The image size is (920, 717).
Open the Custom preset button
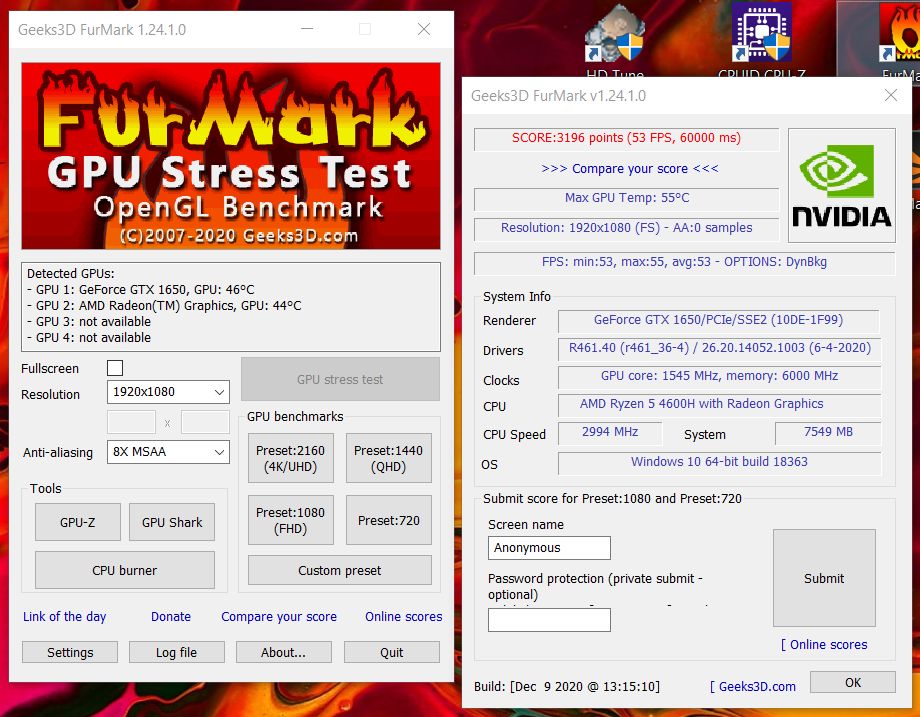340,570
